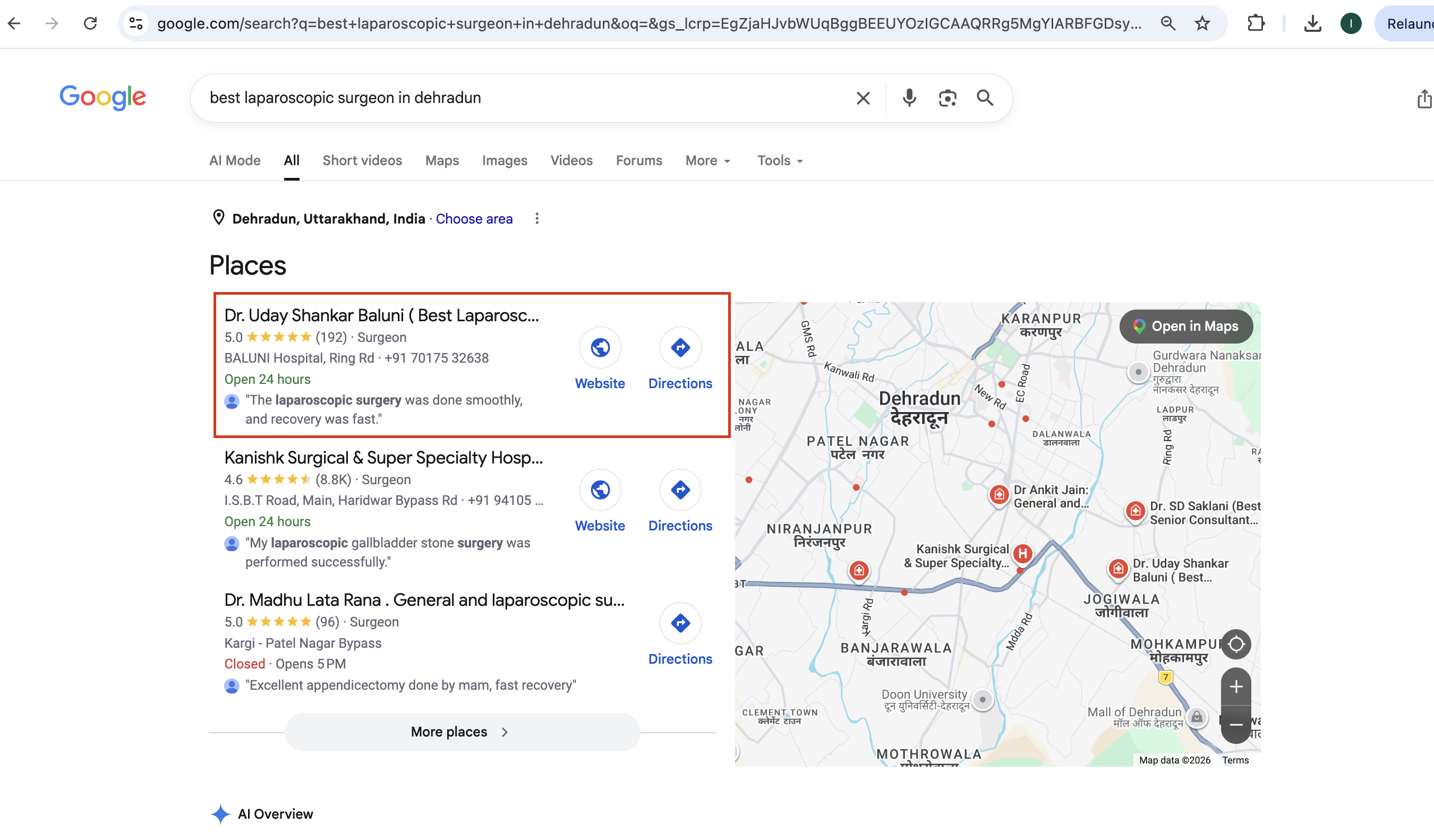This screenshot has width=1434, height=840.
Task: Click 'Closed · Opens 5 PM' text
Action: click(x=285, y=664)
